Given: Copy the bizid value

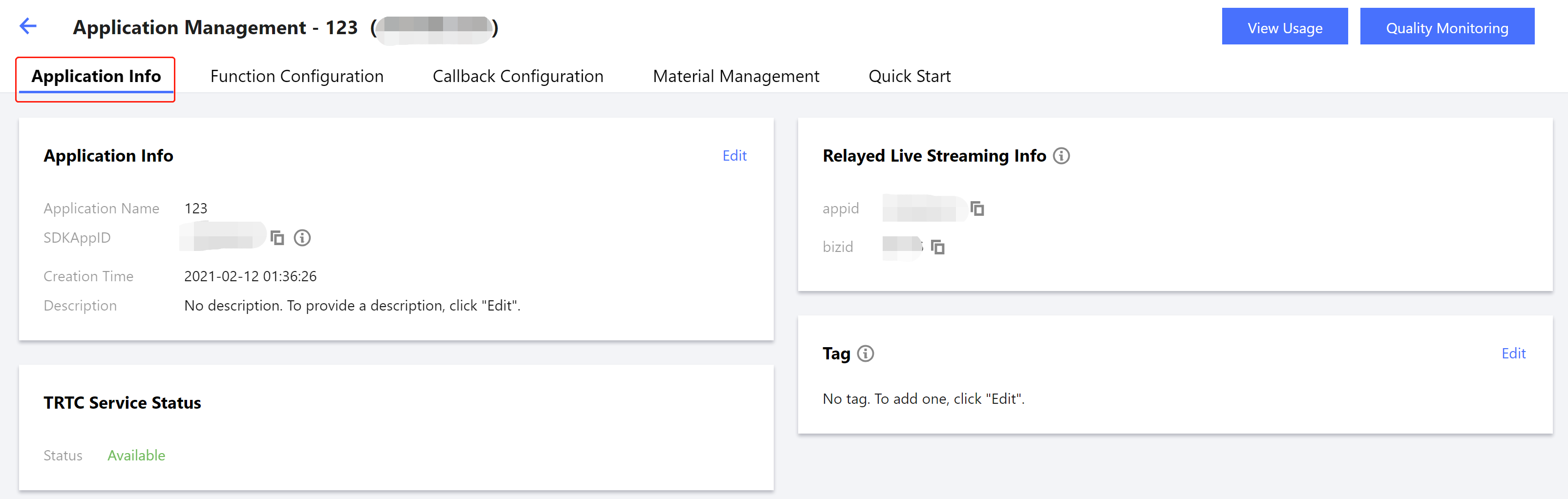Looking at the screenshot, I should pyautogui.click(x=937, y=247).
